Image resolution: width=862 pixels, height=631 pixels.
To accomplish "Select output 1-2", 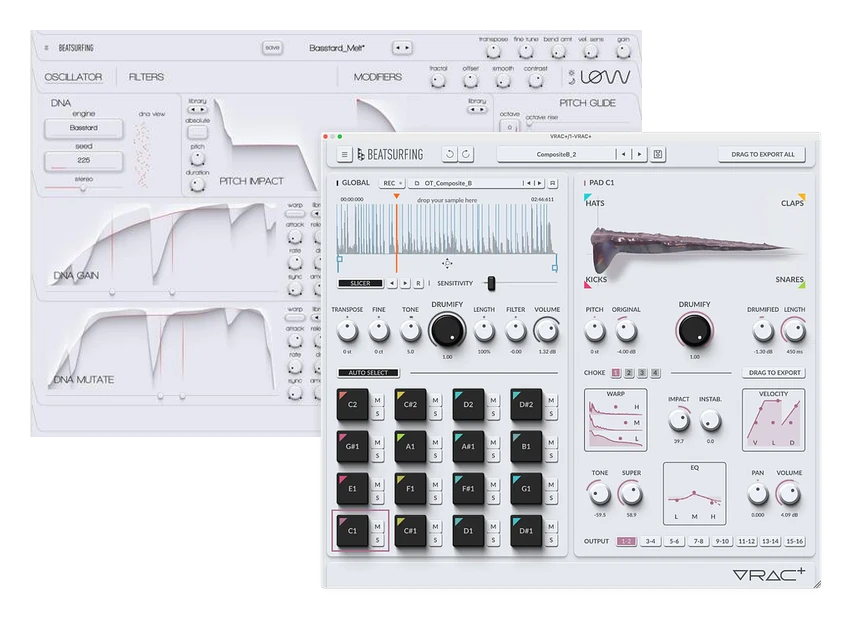I will point(626,541).
